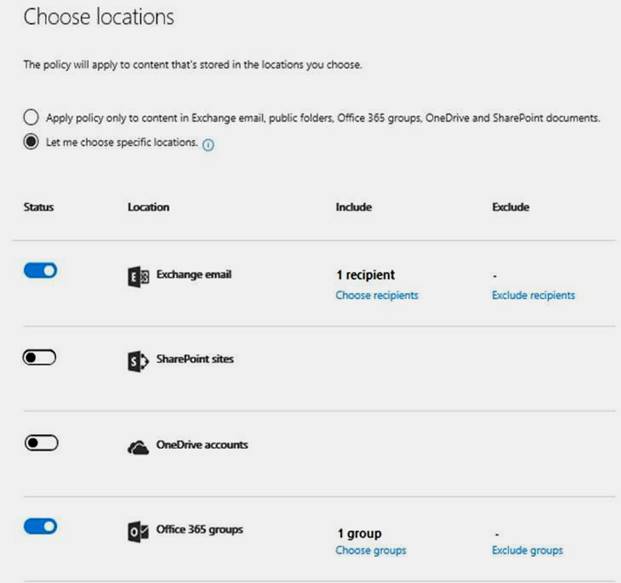Turn off the Exchange email toggle
621x583 pixels.
tap(40, 270)
